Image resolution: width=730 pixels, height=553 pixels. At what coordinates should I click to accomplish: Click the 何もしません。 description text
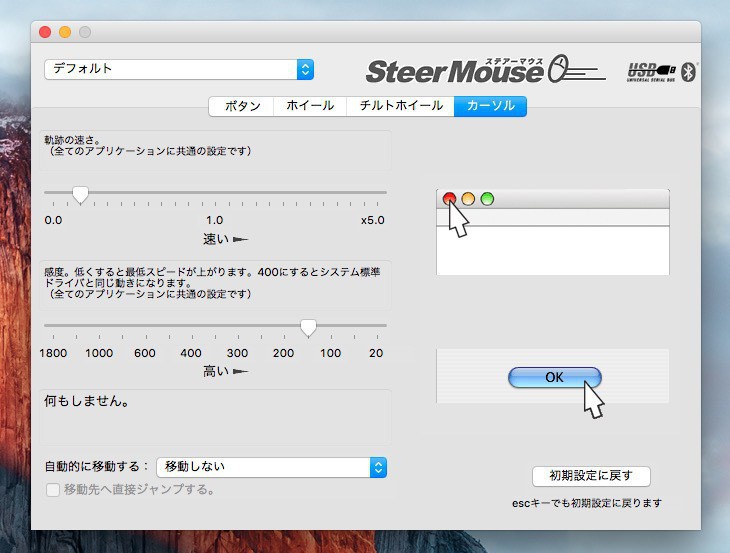point(87,400)
